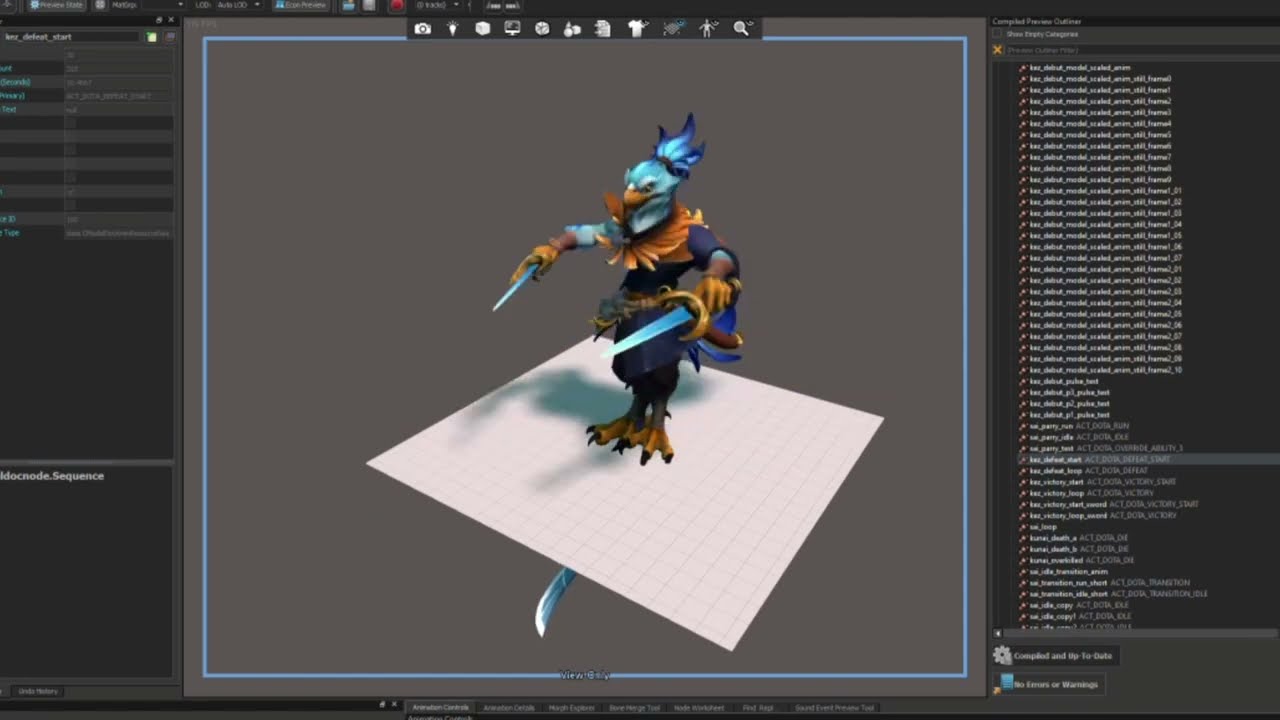This screenshot has height=720, width=1280.
Task: Open the Auto LOD dropdown
Action: pos(237,5)
